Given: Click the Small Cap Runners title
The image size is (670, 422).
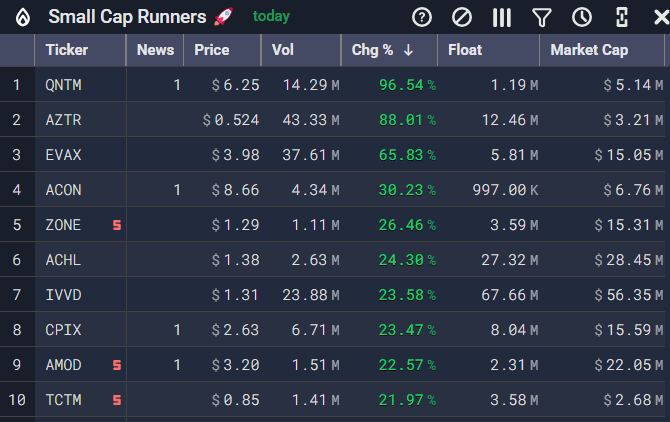Looking at the screenshot, I should coord(127,17).
